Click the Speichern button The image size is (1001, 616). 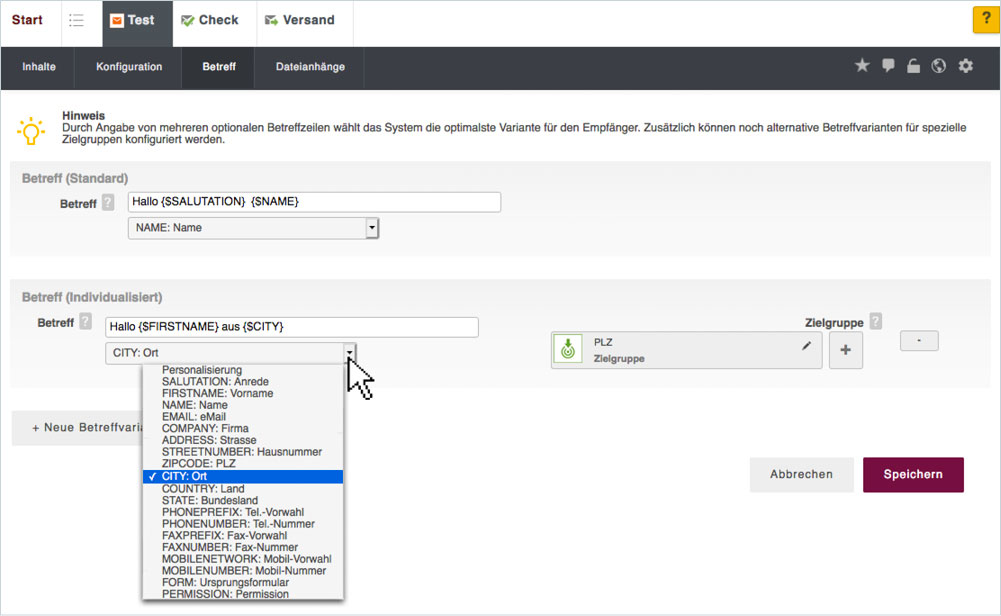(912, 474)
